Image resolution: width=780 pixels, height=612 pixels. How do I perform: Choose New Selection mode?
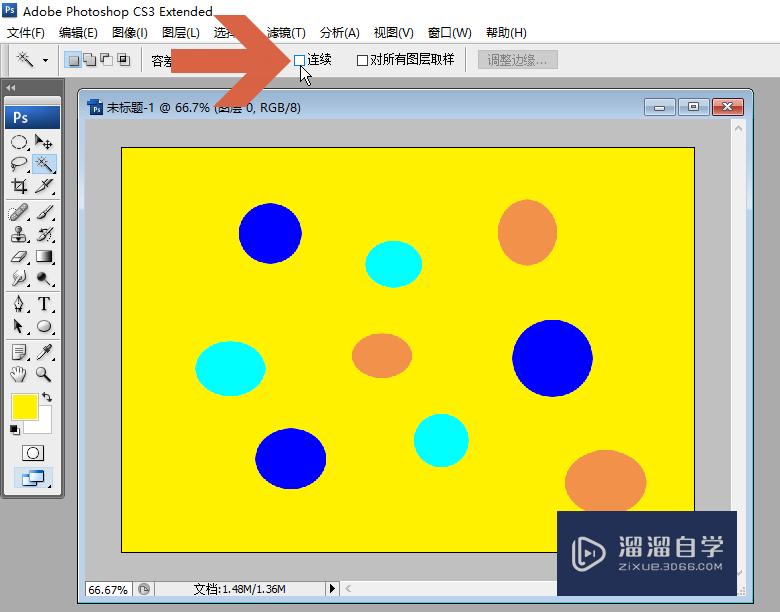point(74,60)
